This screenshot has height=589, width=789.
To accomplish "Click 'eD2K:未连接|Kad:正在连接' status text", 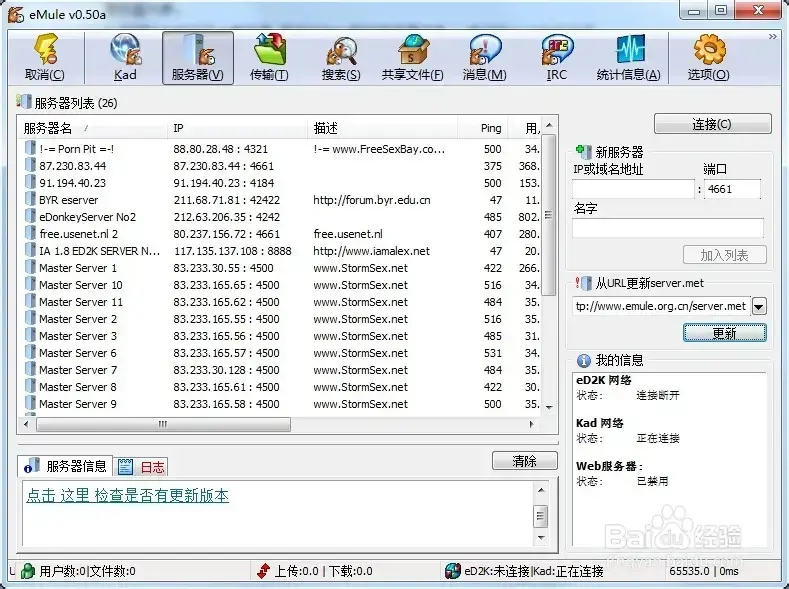I will [534, 571].
